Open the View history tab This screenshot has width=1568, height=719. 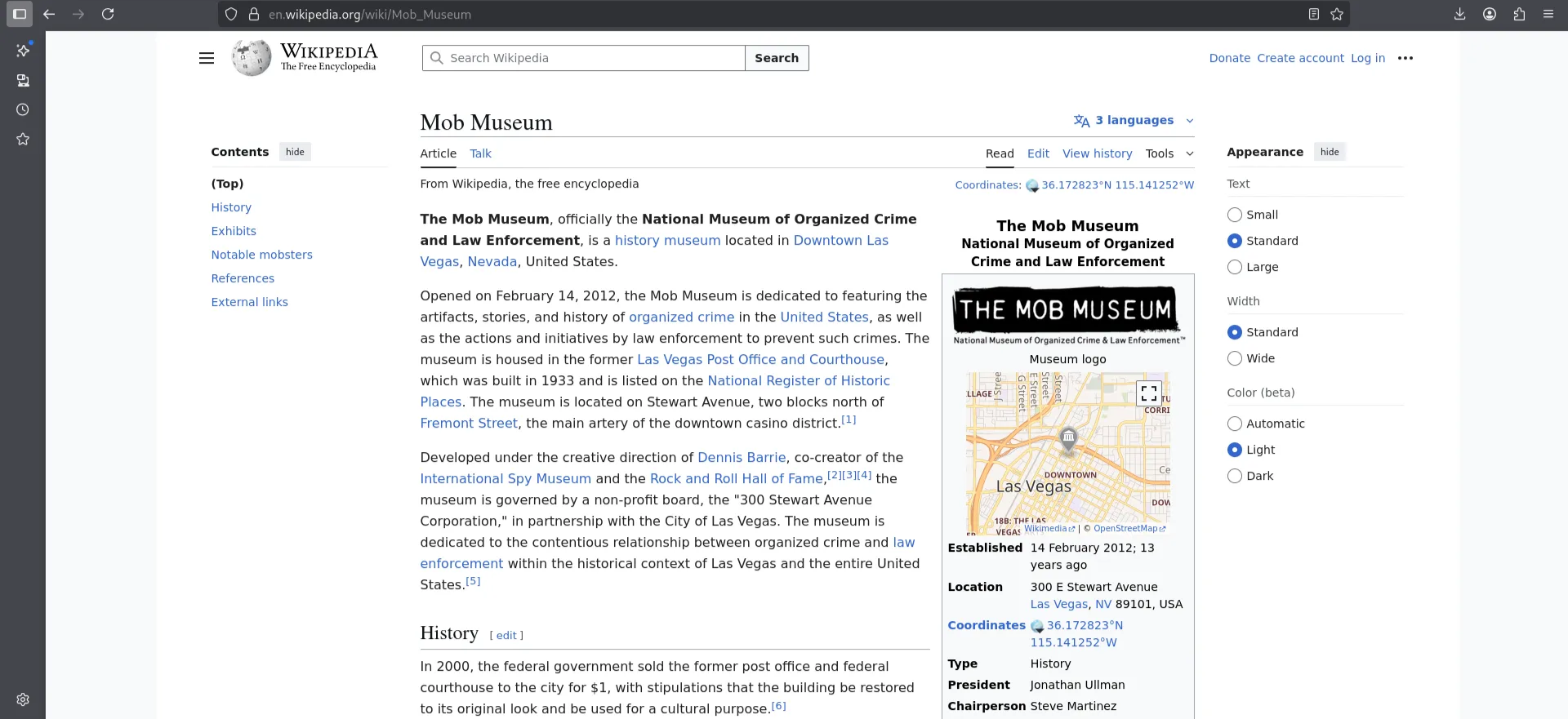(x=1097, y=153)
